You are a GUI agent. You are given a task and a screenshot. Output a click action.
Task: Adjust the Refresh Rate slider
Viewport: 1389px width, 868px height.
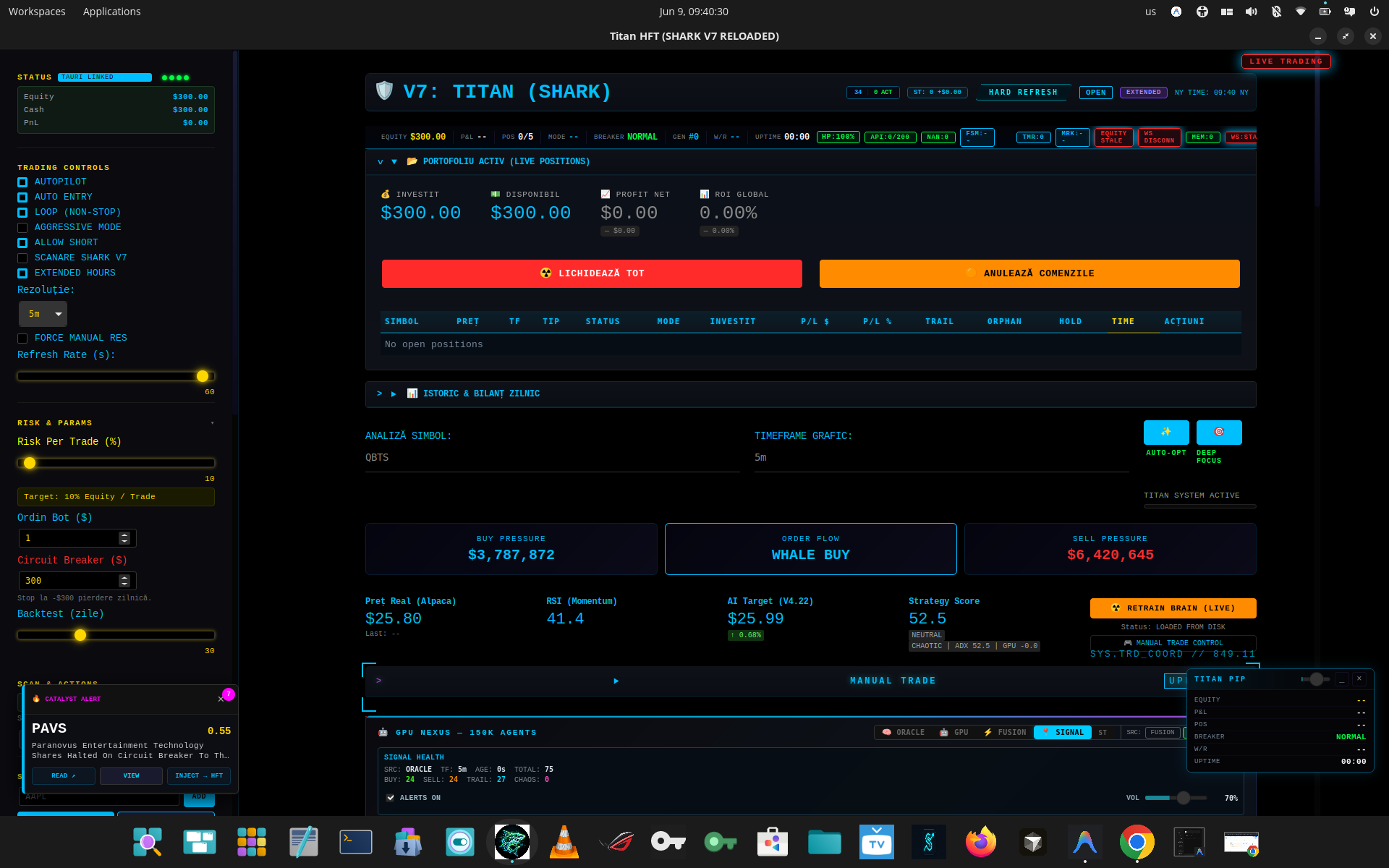click(x=116, y=376)
